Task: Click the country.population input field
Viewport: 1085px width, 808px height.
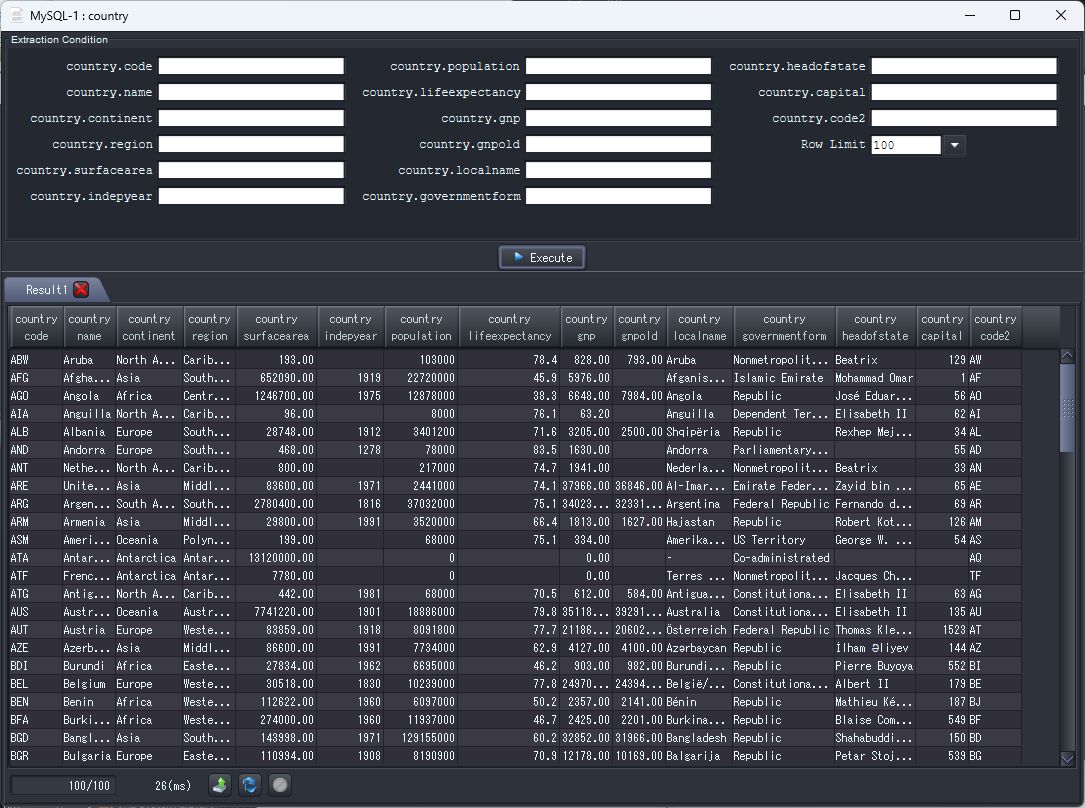Action: tap(618, 66)
